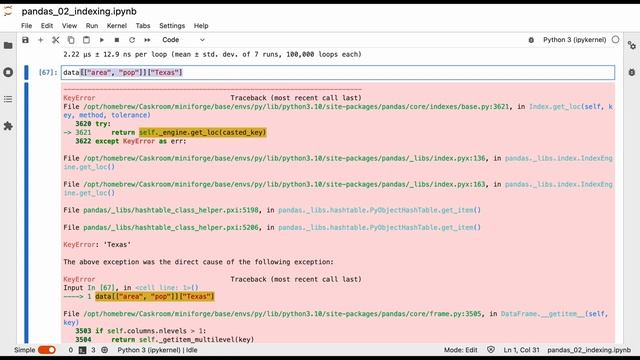Open the running kernels sidebar icon
640x360 pixels.
click(x=8, y=72)
